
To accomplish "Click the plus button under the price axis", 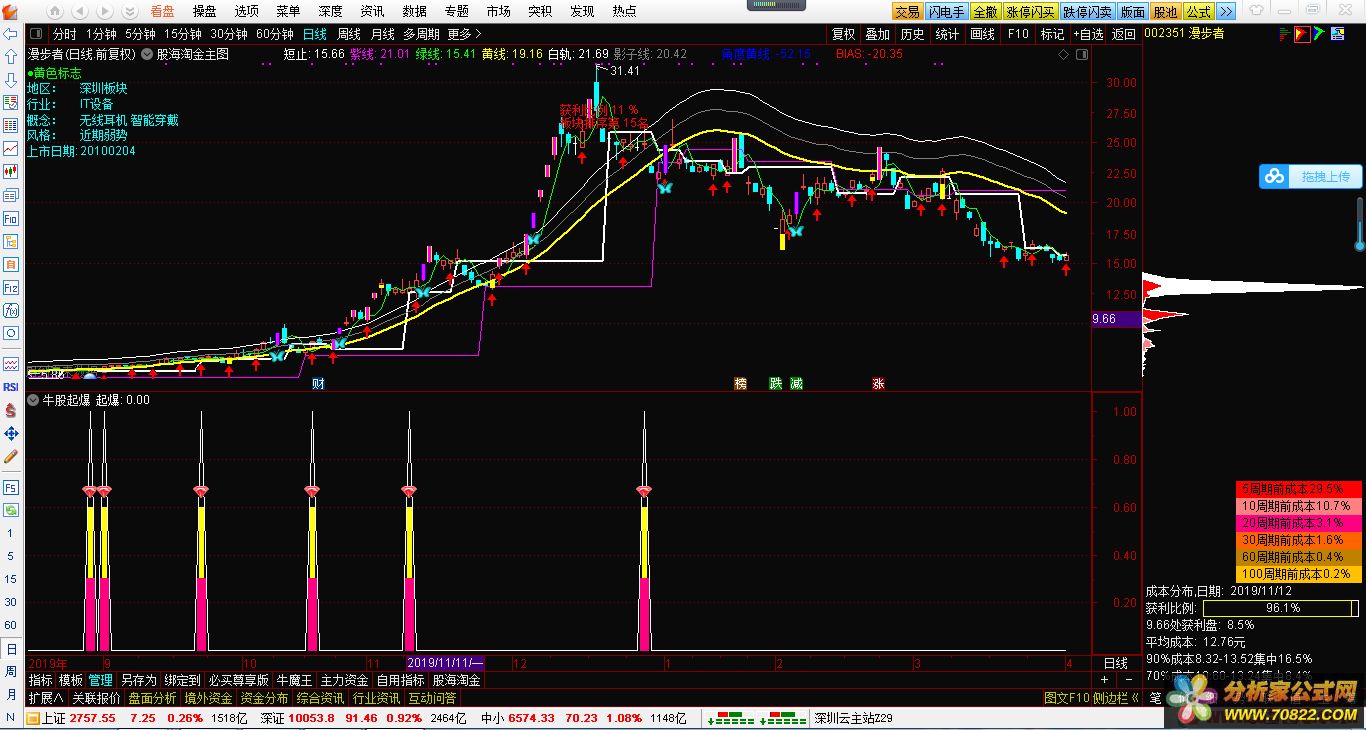I will 1104,680.
